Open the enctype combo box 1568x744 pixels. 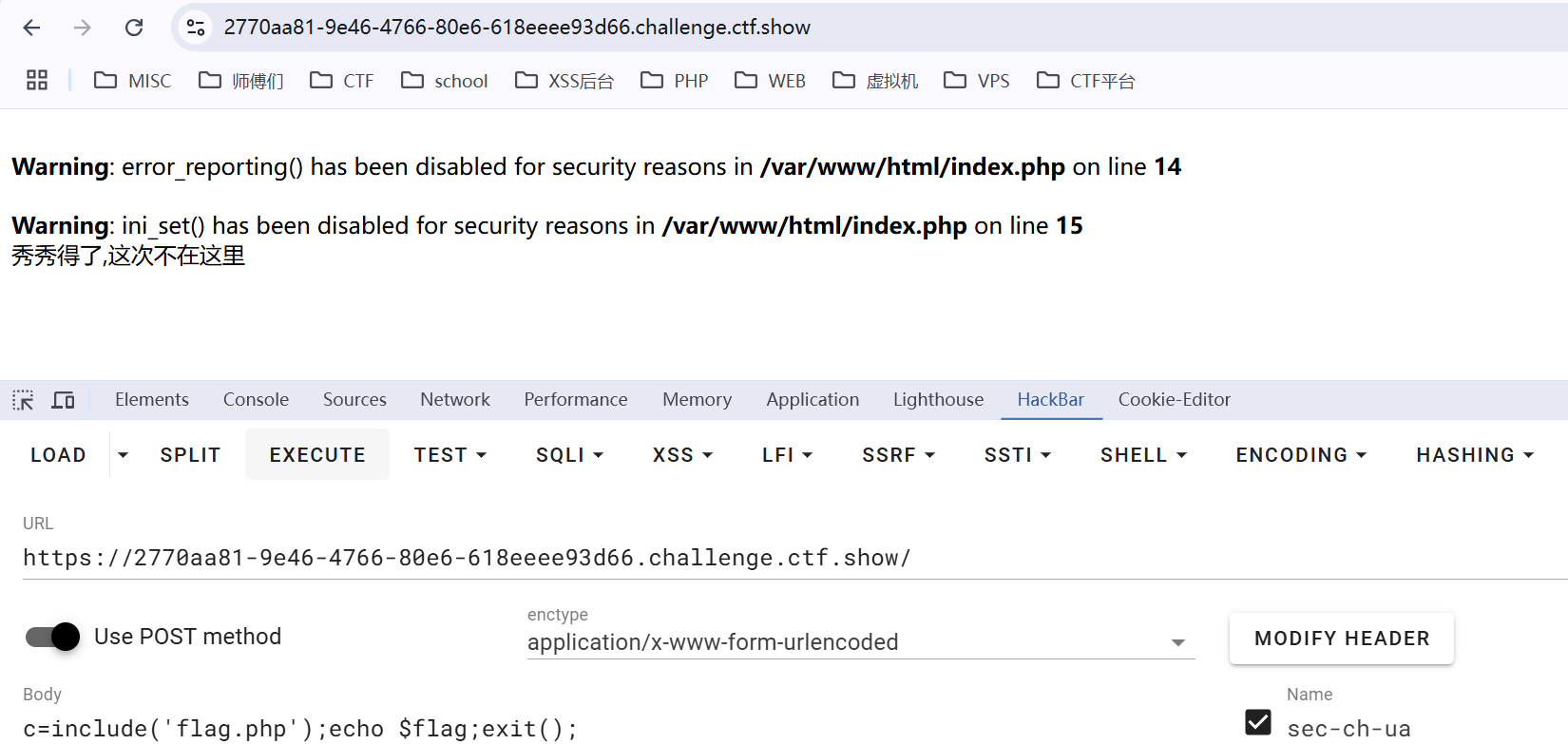pos(860,642)
